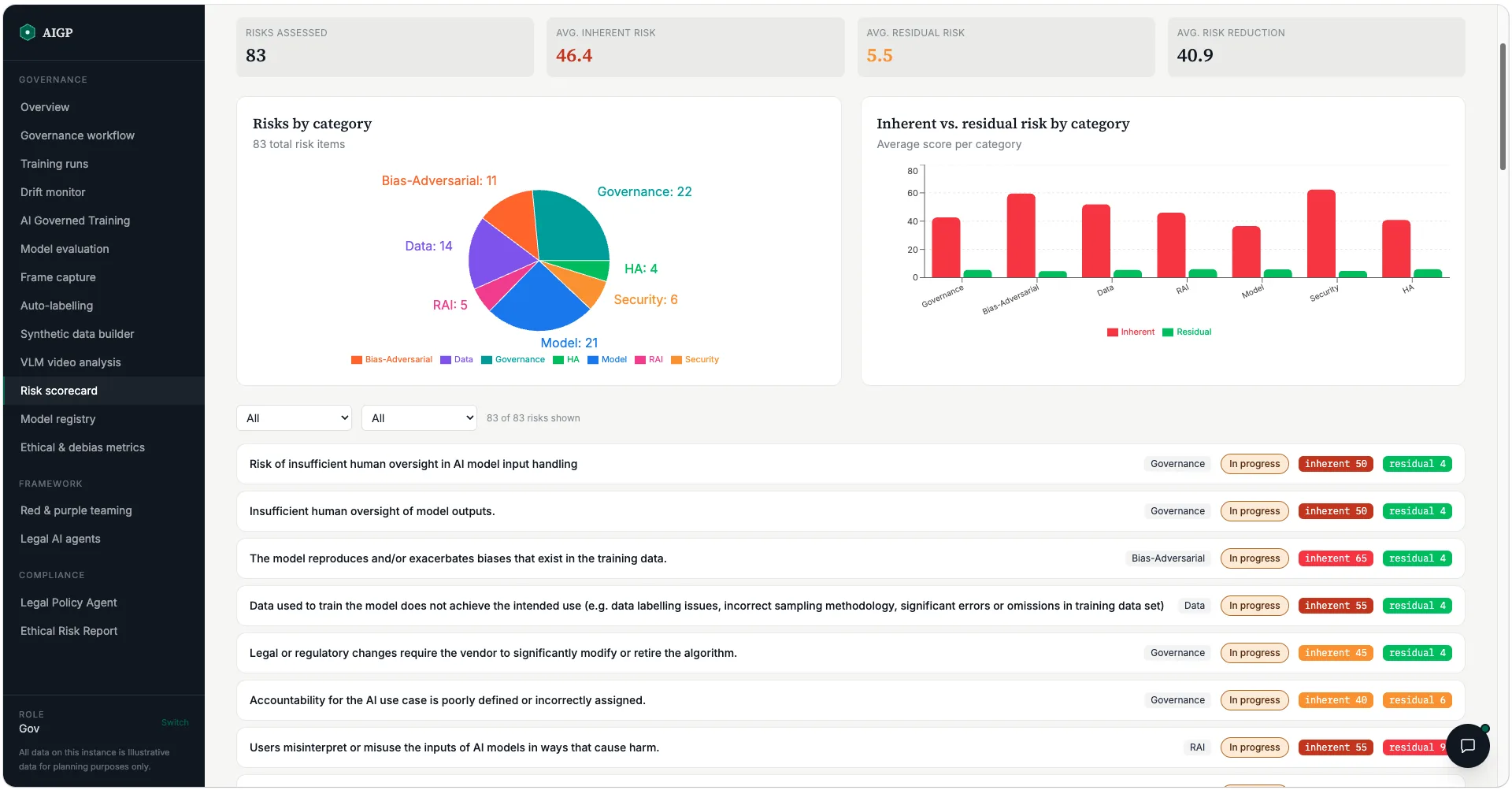Viewport: 1512px width, 790px height.
Task: Open Frame capture page
Action: (x=58, y=277)
